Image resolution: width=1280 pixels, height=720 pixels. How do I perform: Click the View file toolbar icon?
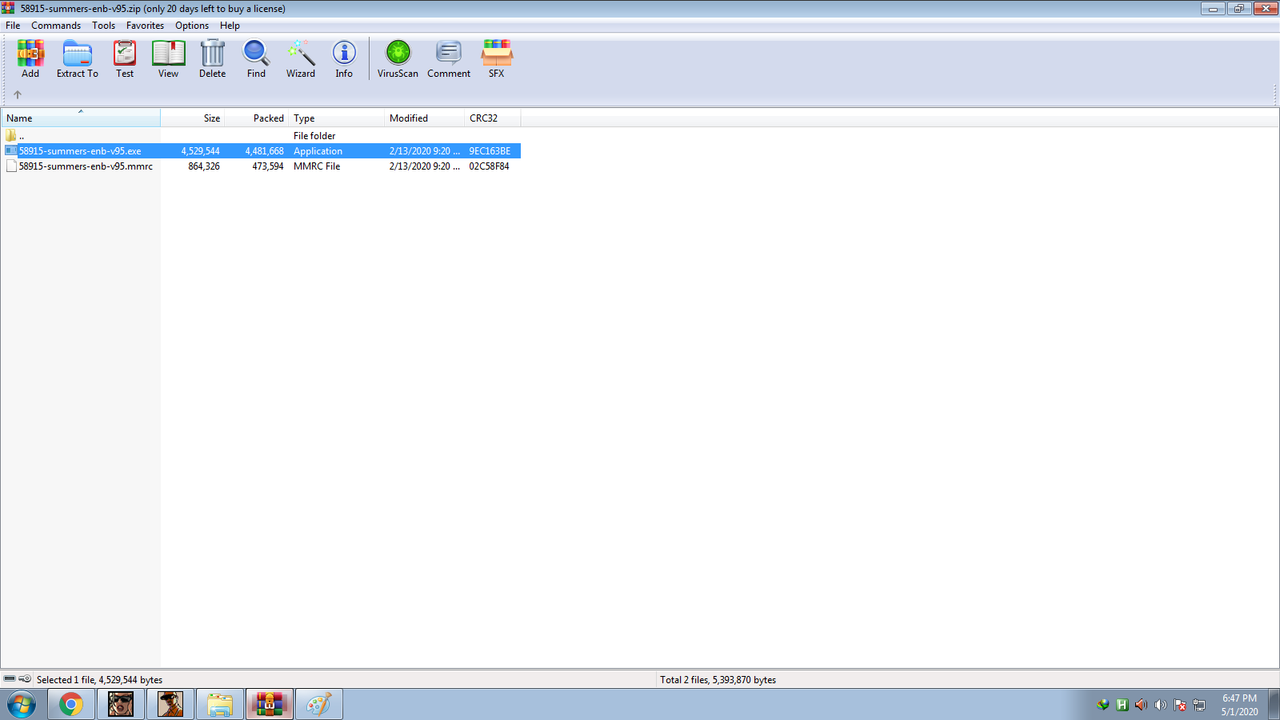tap(168, 59)
